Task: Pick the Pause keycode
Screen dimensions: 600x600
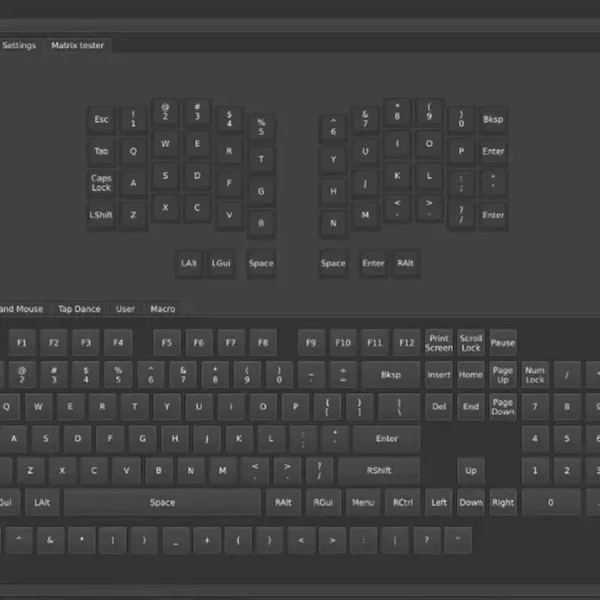Action: tap(503, 342)
